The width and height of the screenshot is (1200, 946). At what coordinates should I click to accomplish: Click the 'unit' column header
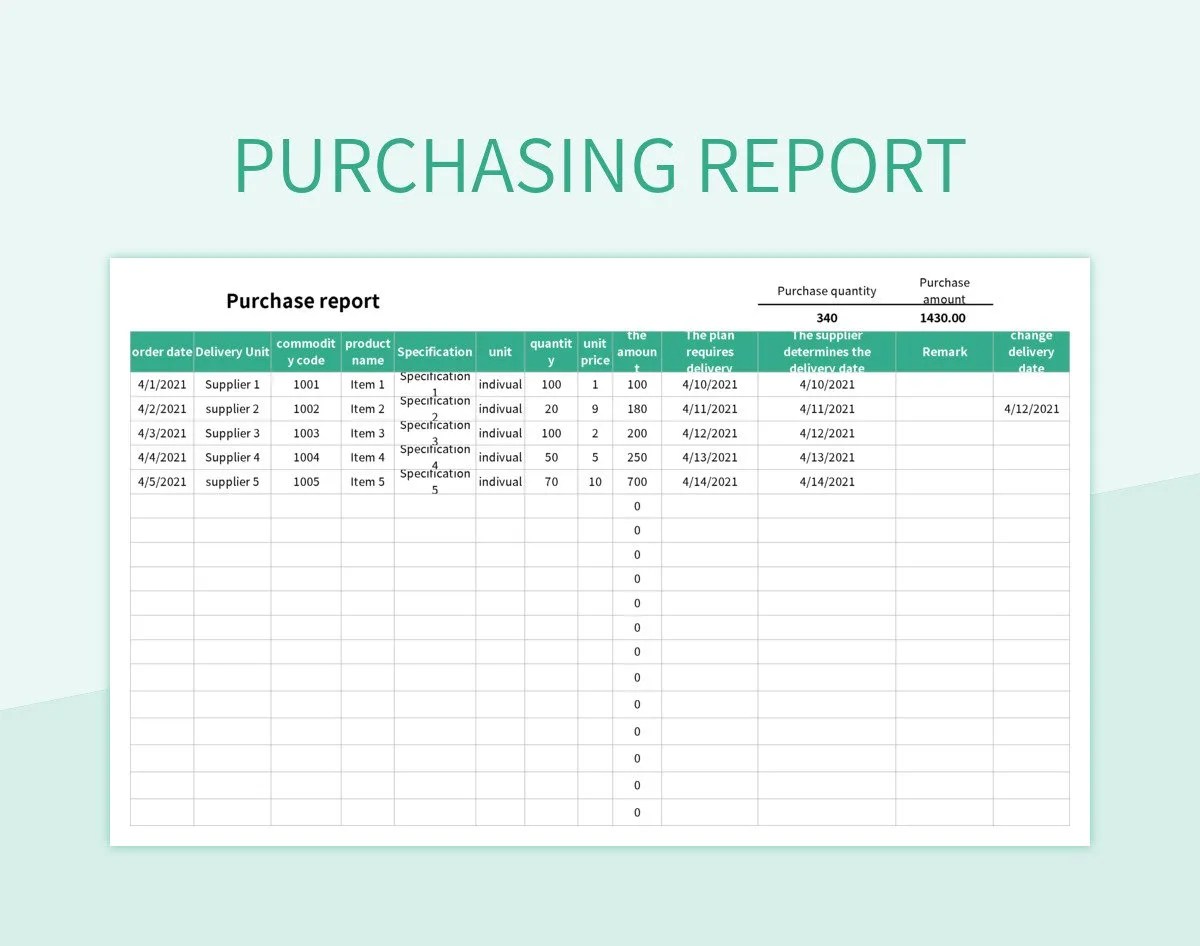pyautogui.click(x=500, y=352)
